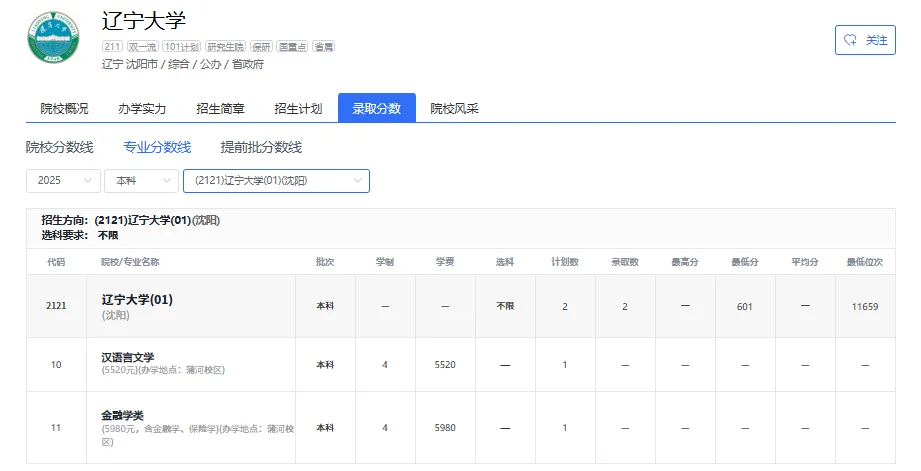Click the 最低位次 column header

(865, 262)
